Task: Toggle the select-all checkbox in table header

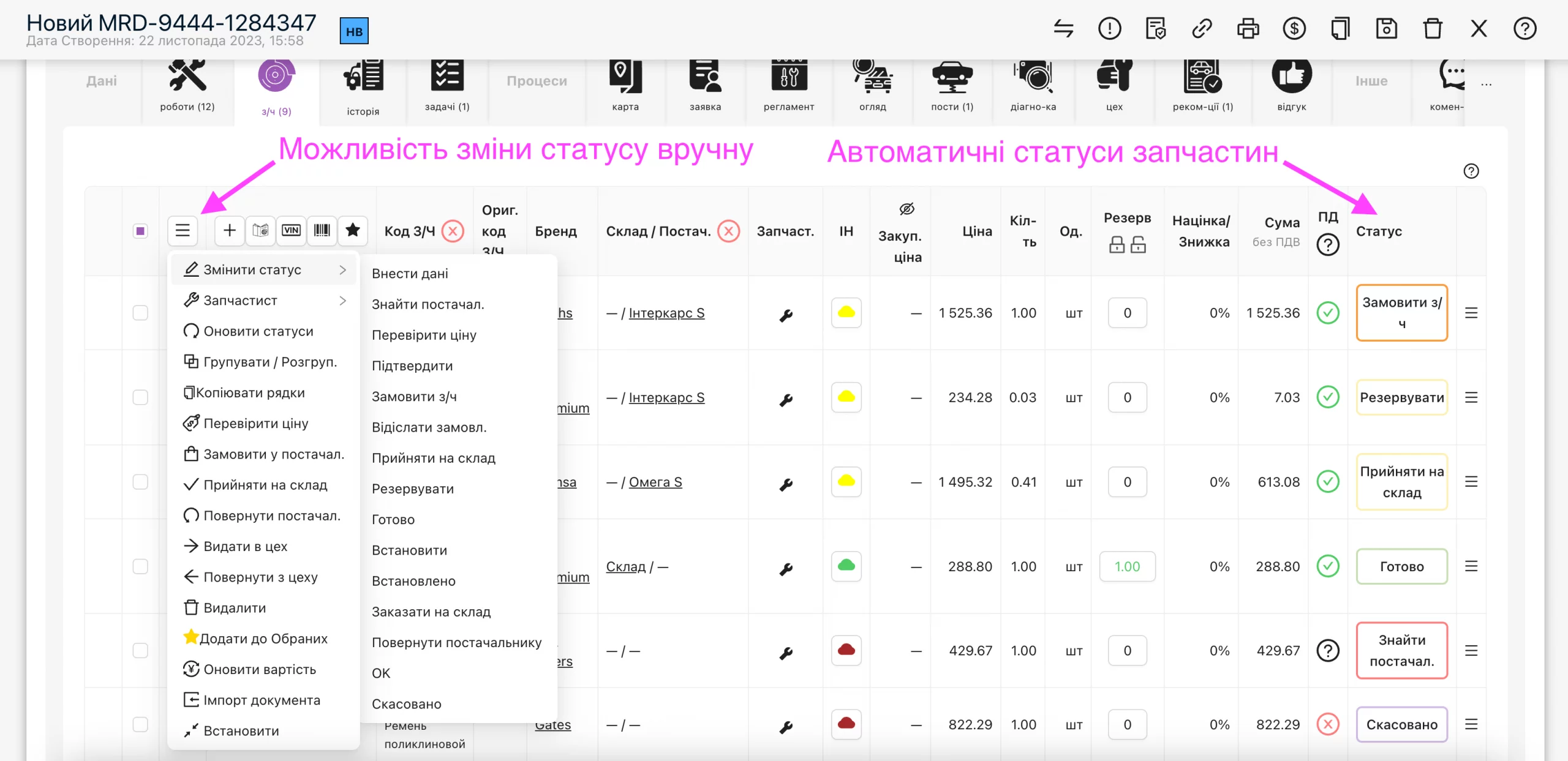Action: point(140,231)
